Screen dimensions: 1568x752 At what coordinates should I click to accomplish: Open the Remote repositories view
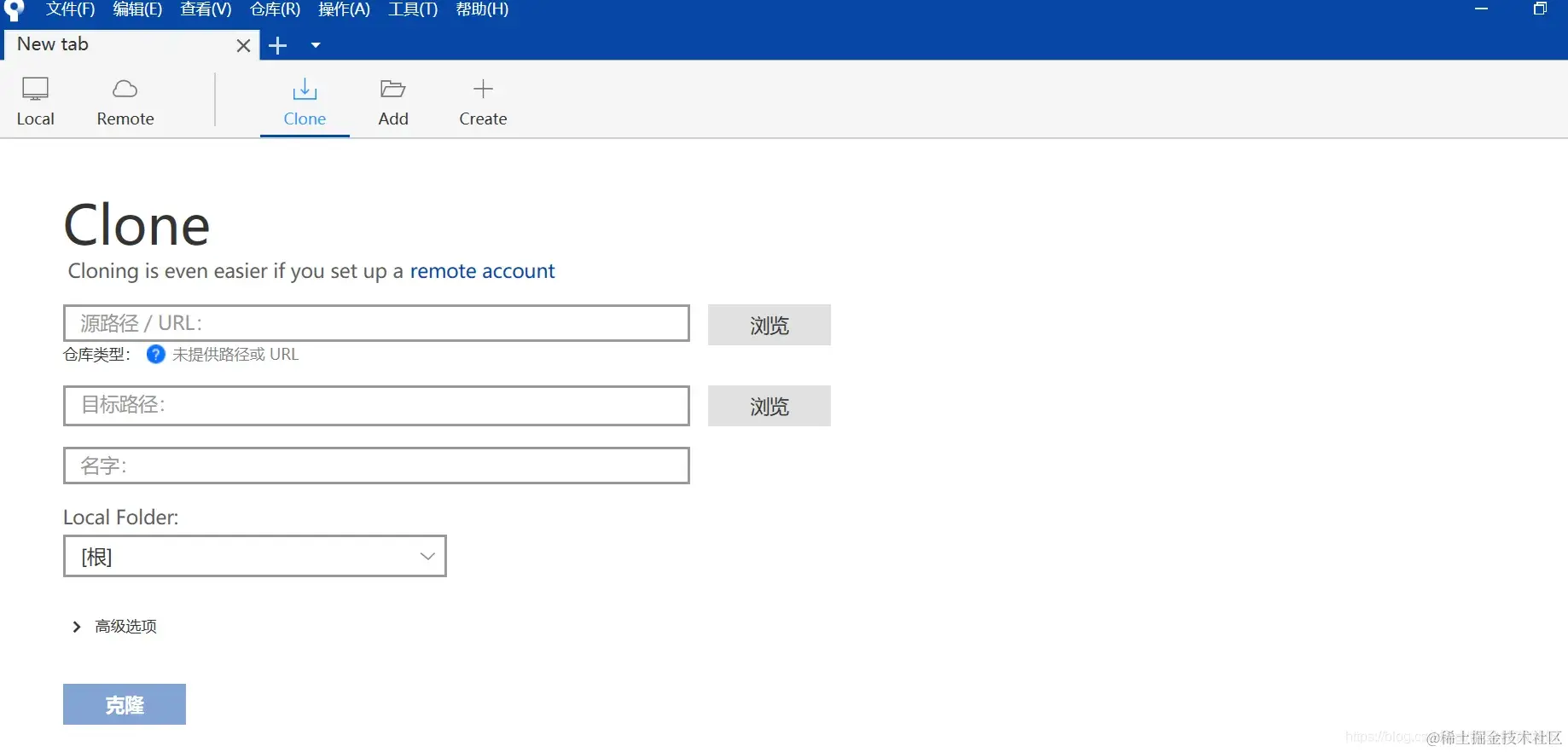(125, 102)
